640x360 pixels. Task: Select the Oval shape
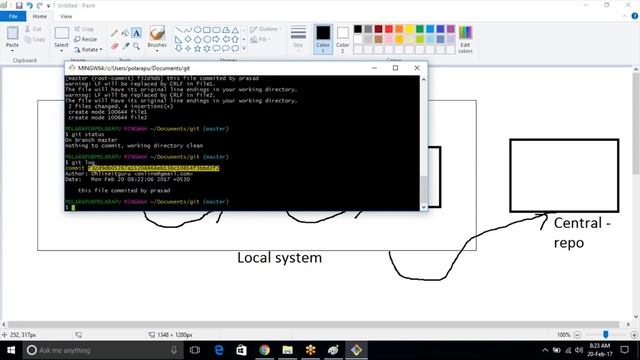(197, 30)
